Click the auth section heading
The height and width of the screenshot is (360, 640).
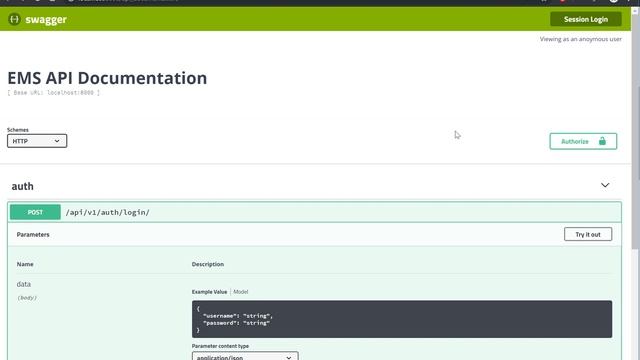pyautogui.click(x=22, y=186)
